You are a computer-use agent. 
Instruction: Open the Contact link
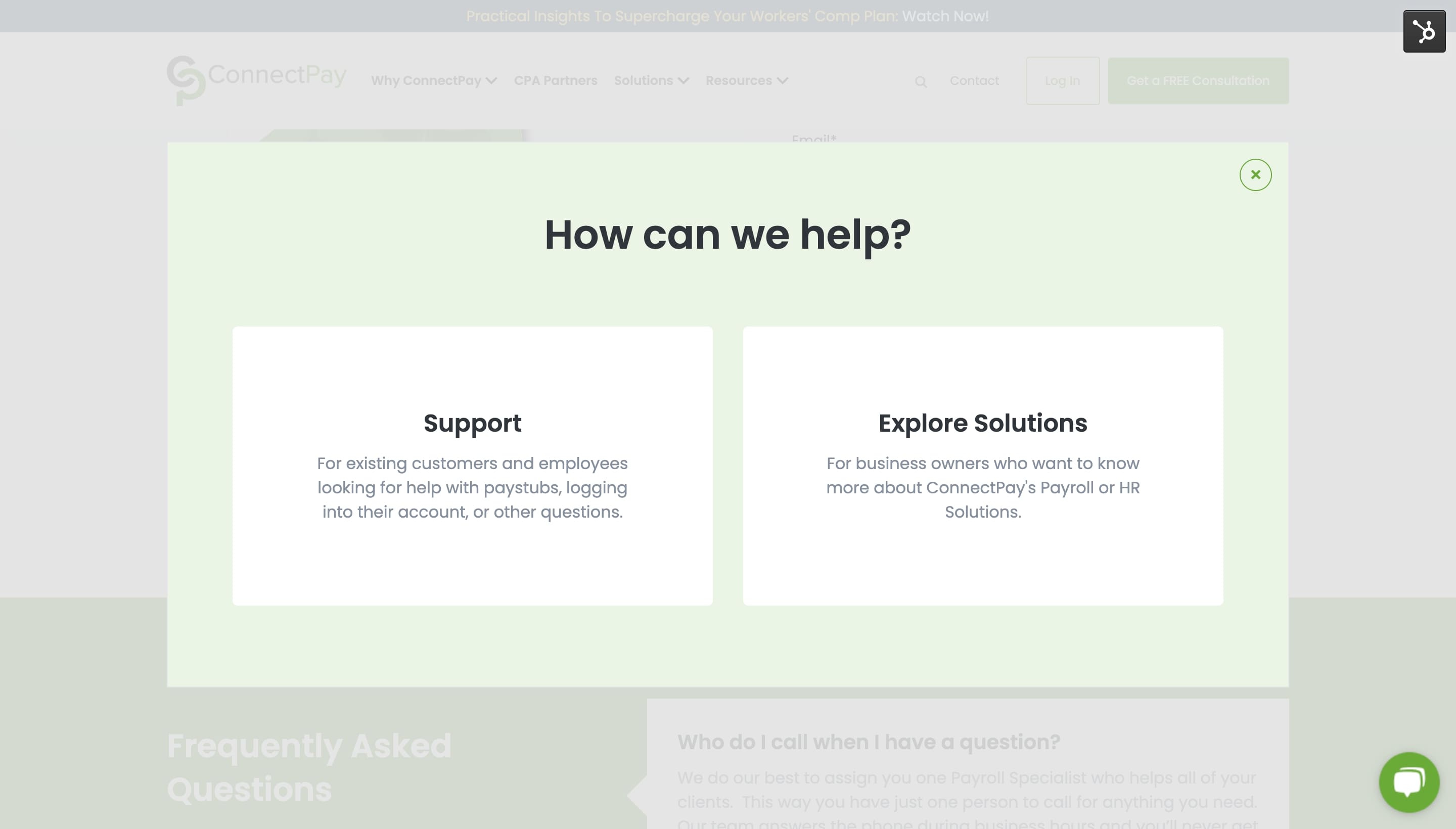click(974, 81)
